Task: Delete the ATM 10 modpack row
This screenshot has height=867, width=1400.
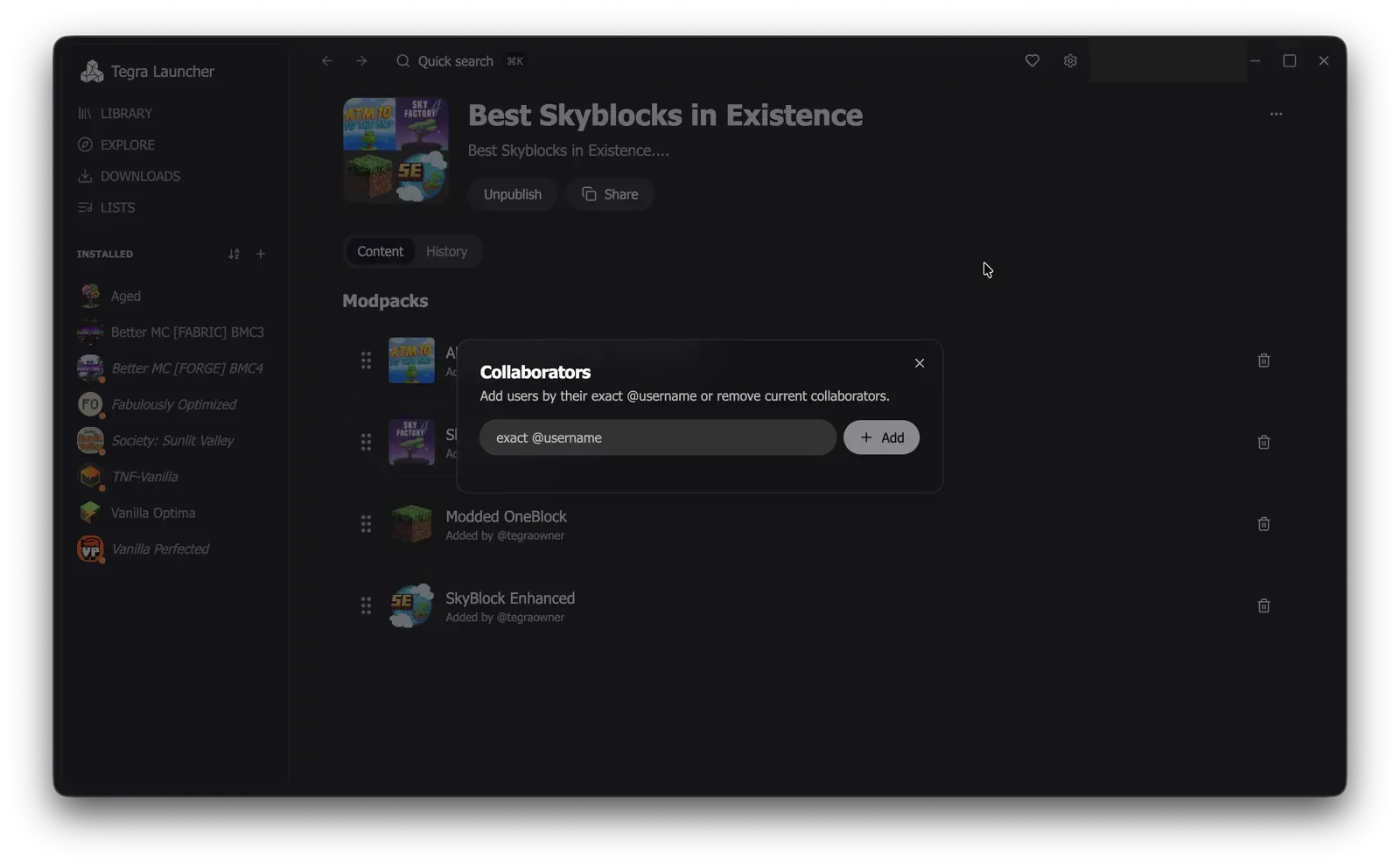Action: point(1263,360)
